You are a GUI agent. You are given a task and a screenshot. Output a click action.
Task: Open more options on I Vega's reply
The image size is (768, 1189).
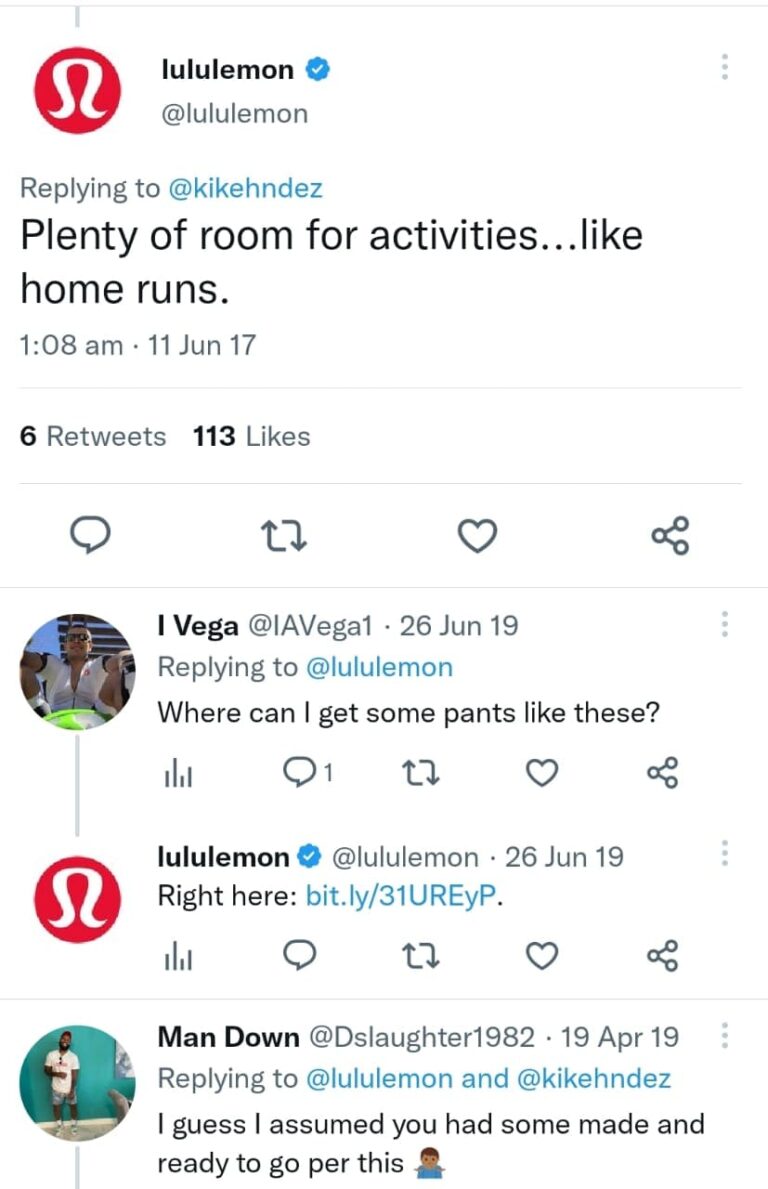coord(725,625)
